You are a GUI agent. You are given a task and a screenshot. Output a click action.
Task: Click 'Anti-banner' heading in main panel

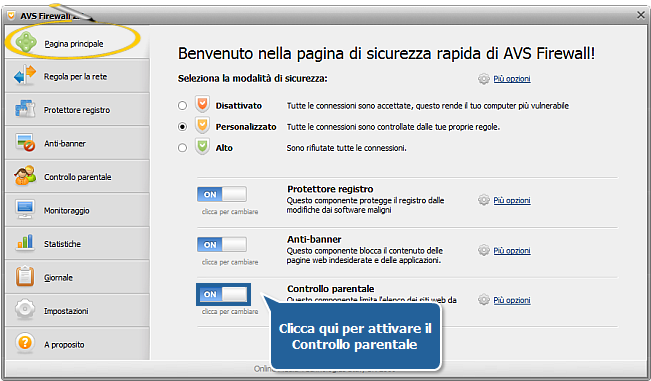point(314,239)
